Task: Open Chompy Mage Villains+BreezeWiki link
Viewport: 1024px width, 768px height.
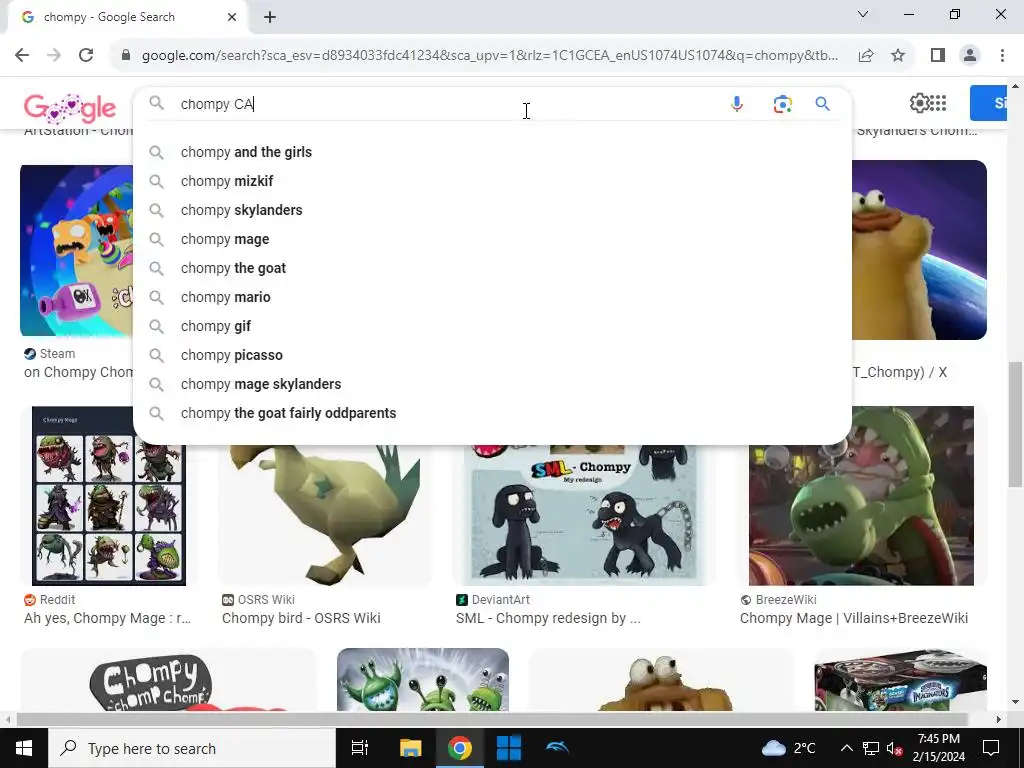Action: pyautogui.click(x=854, y=618)
